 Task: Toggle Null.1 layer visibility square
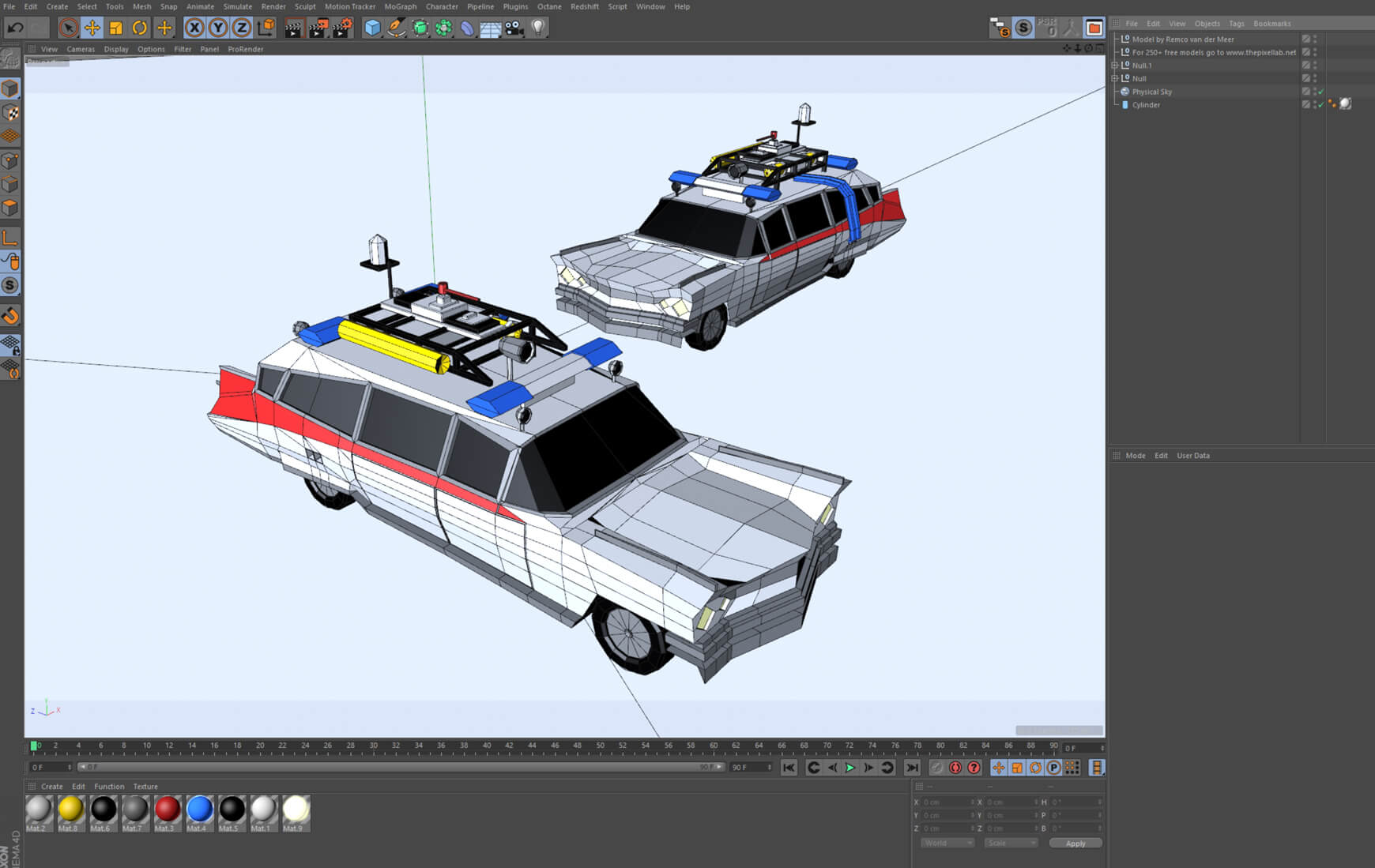pos(1306,66)
